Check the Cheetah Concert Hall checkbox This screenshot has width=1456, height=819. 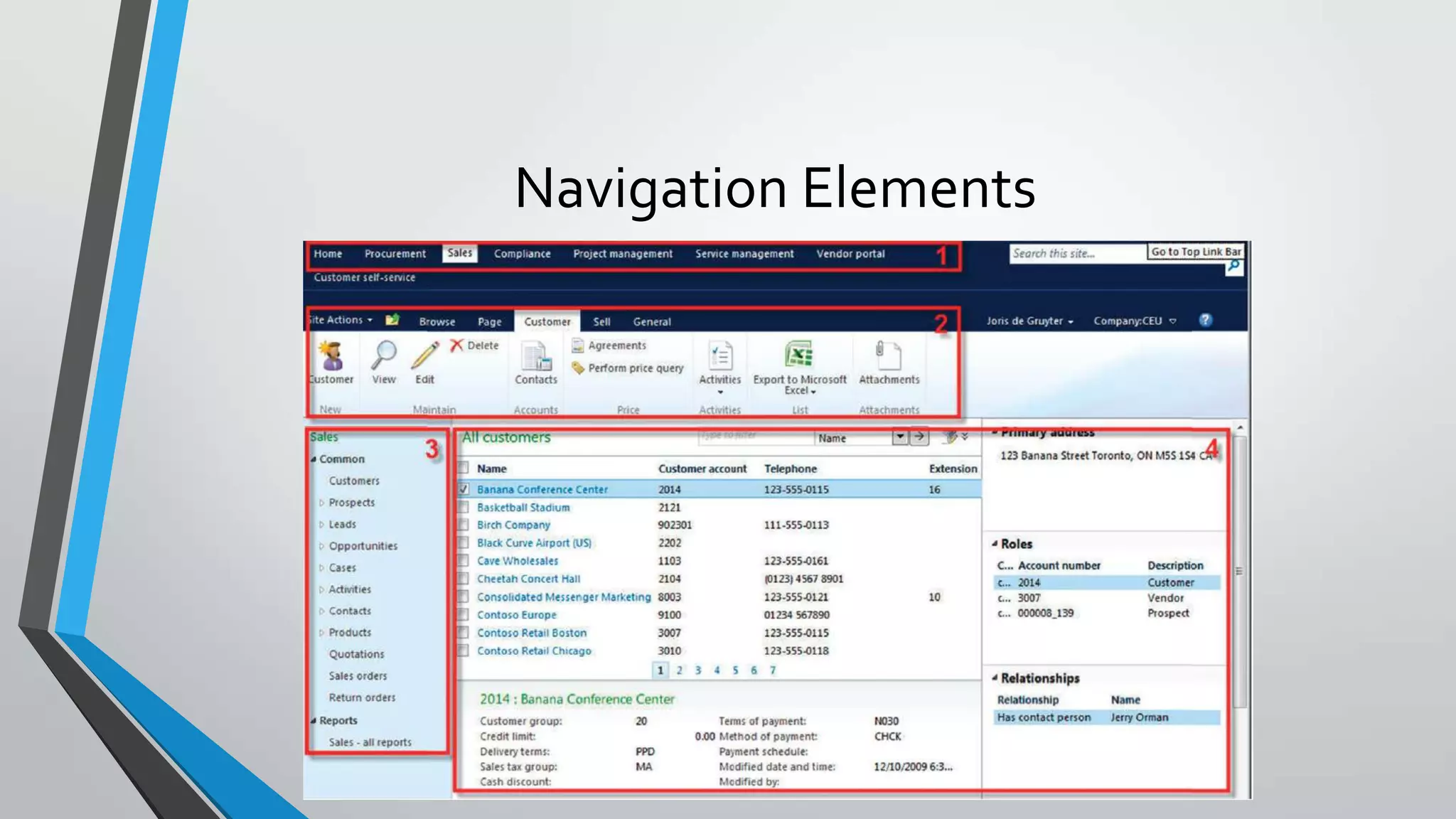click(464, 579)
